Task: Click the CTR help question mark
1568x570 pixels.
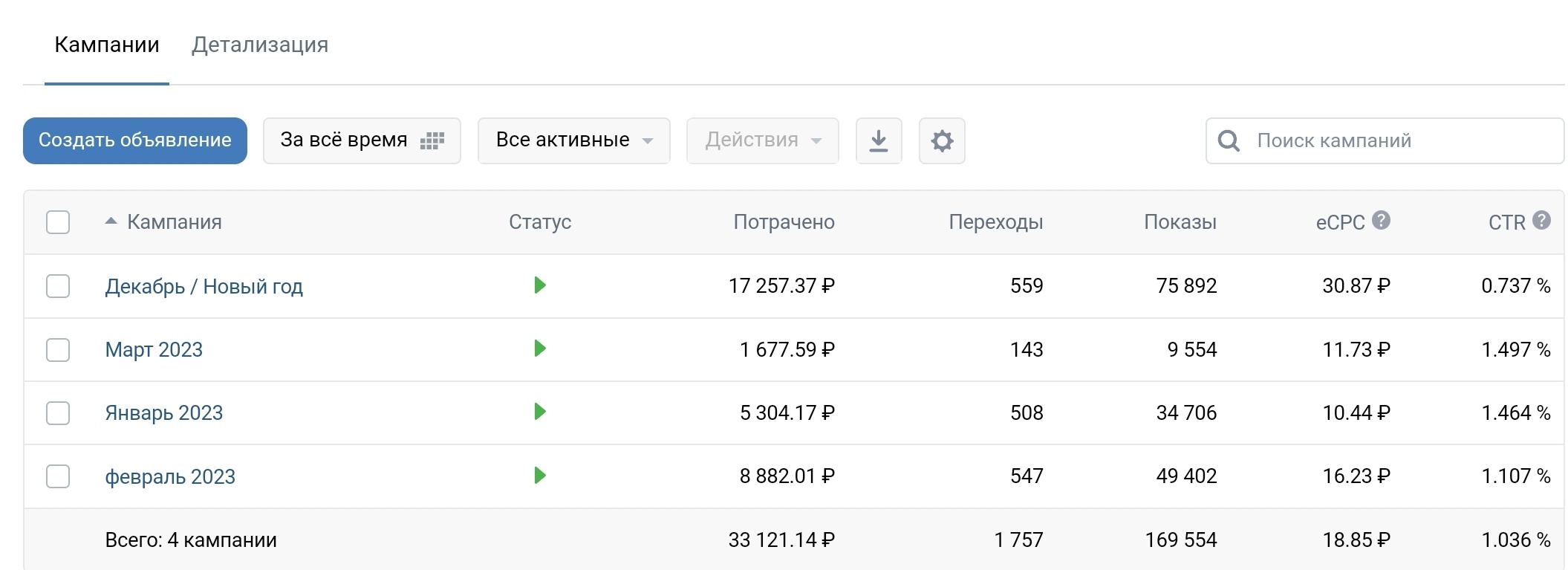Action: [1541, 221]
